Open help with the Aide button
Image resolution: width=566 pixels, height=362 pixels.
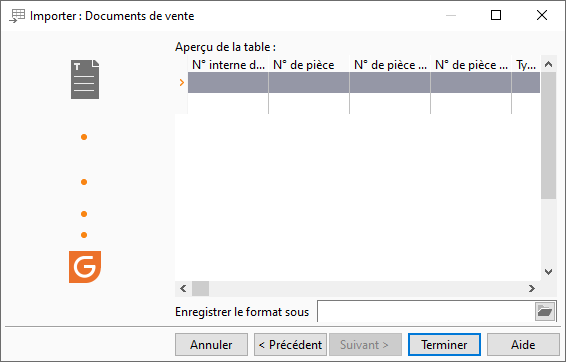[x=523, y=345]
